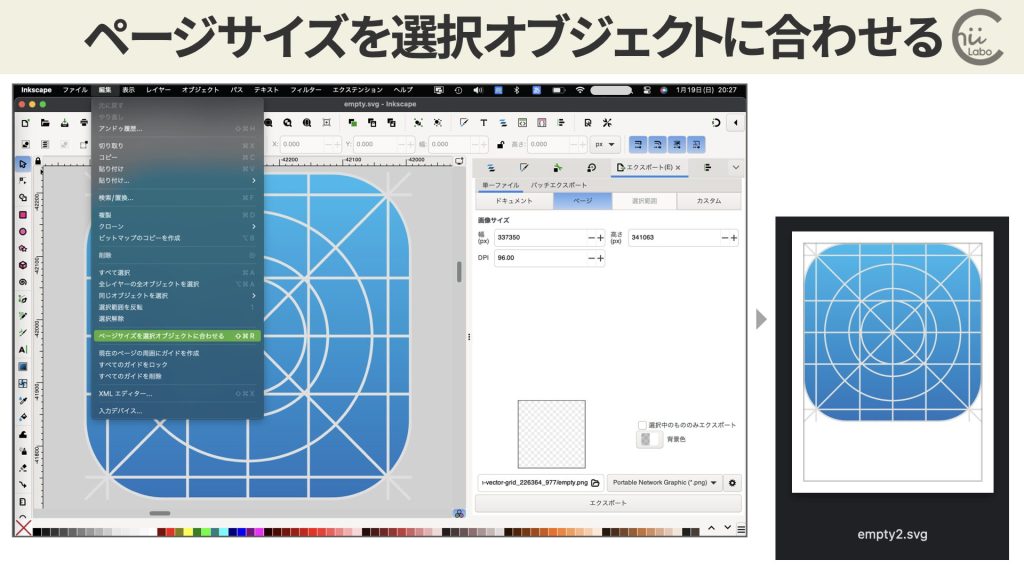The width and height of the screenshot is (1024, 576).
Task: Choose ページサイズを選択オブジェクトに合わせる from the menu
Action: coord(178,335)
